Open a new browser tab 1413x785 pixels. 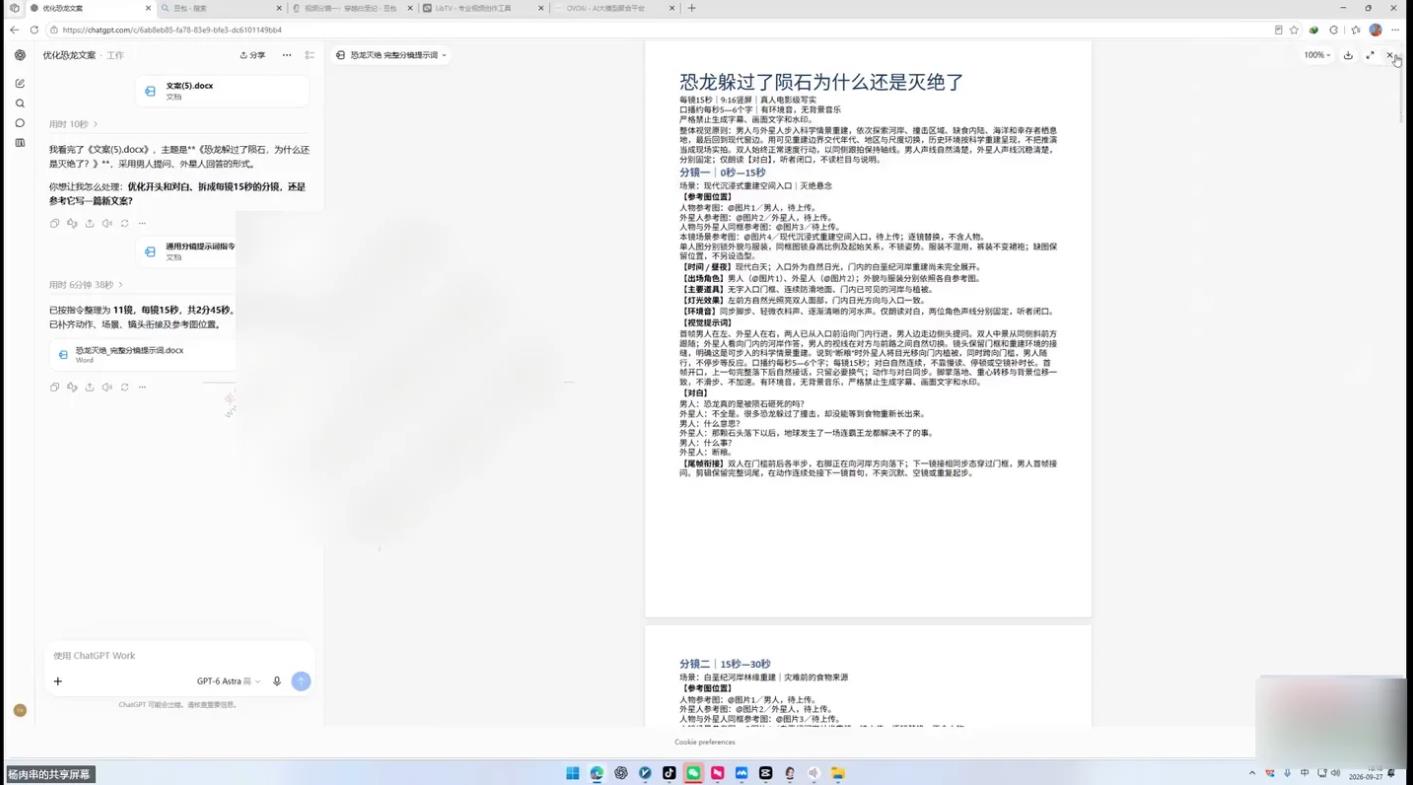pos(691,8)
